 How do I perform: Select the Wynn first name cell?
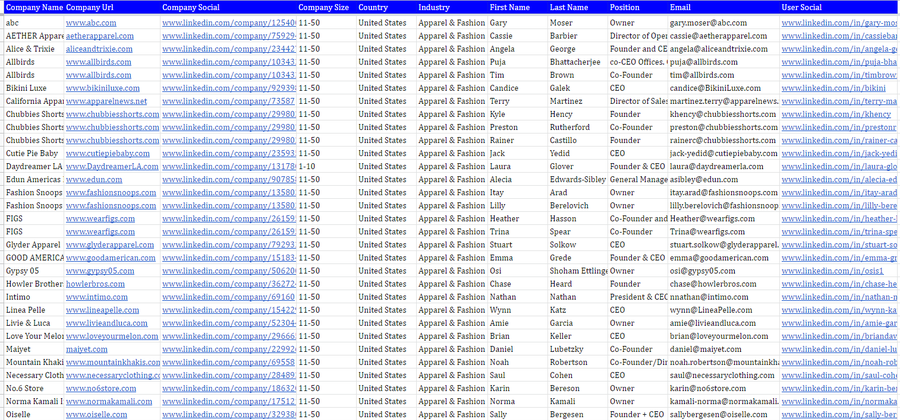click(517, 310)
